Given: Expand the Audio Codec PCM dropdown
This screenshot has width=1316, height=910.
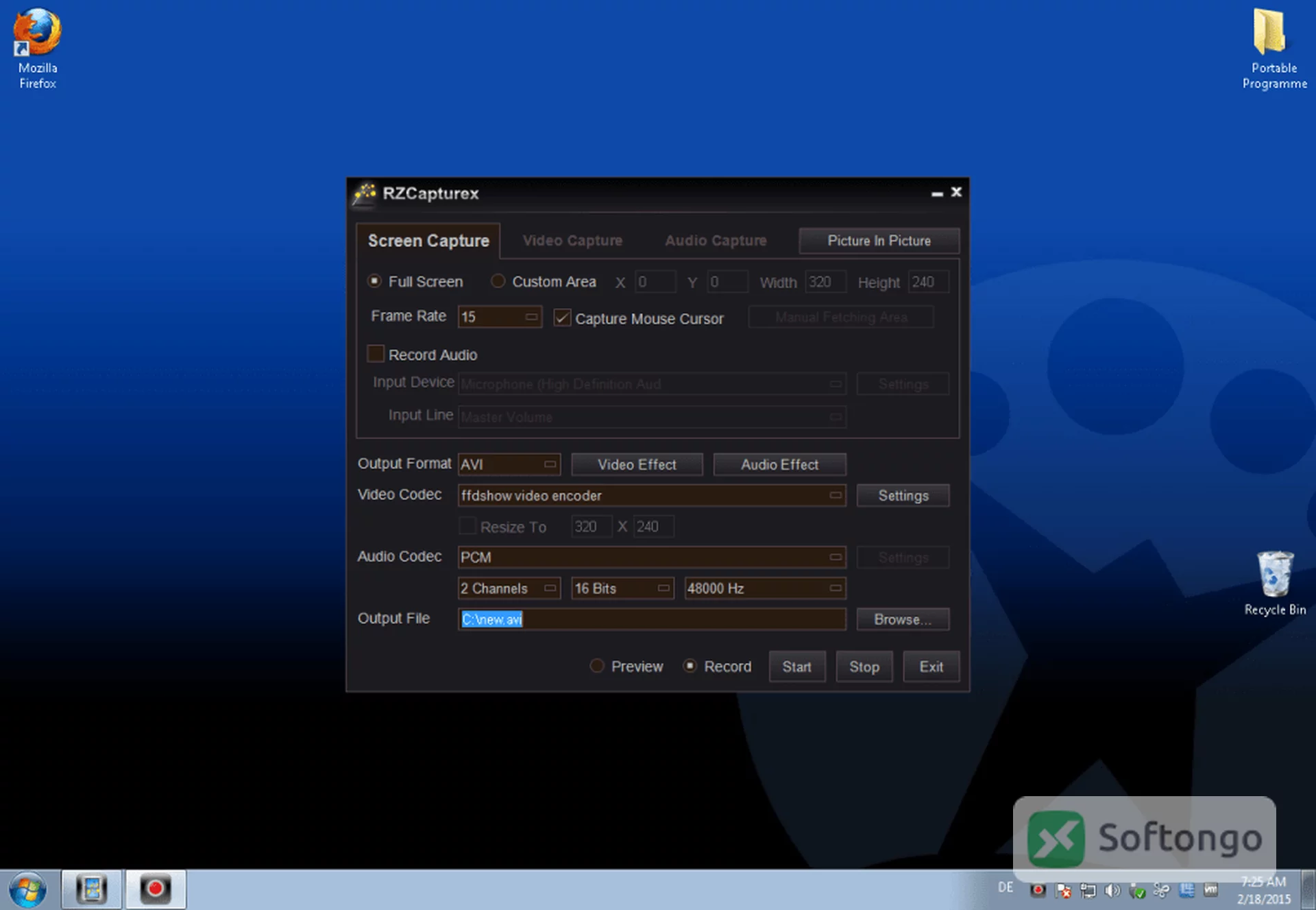Looking at the screenshot, I should click(652, 557).
